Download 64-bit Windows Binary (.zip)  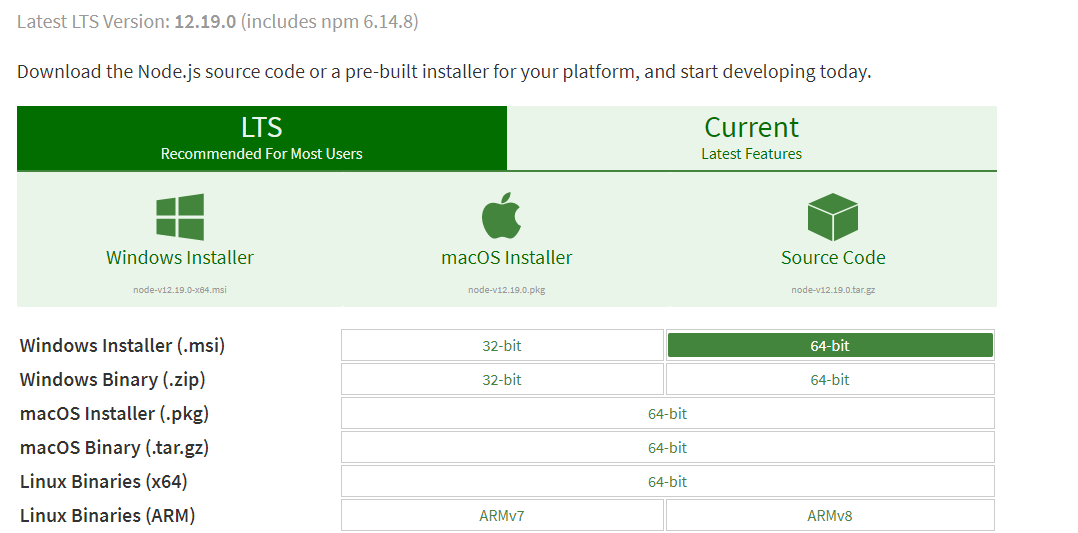(830, 380)
